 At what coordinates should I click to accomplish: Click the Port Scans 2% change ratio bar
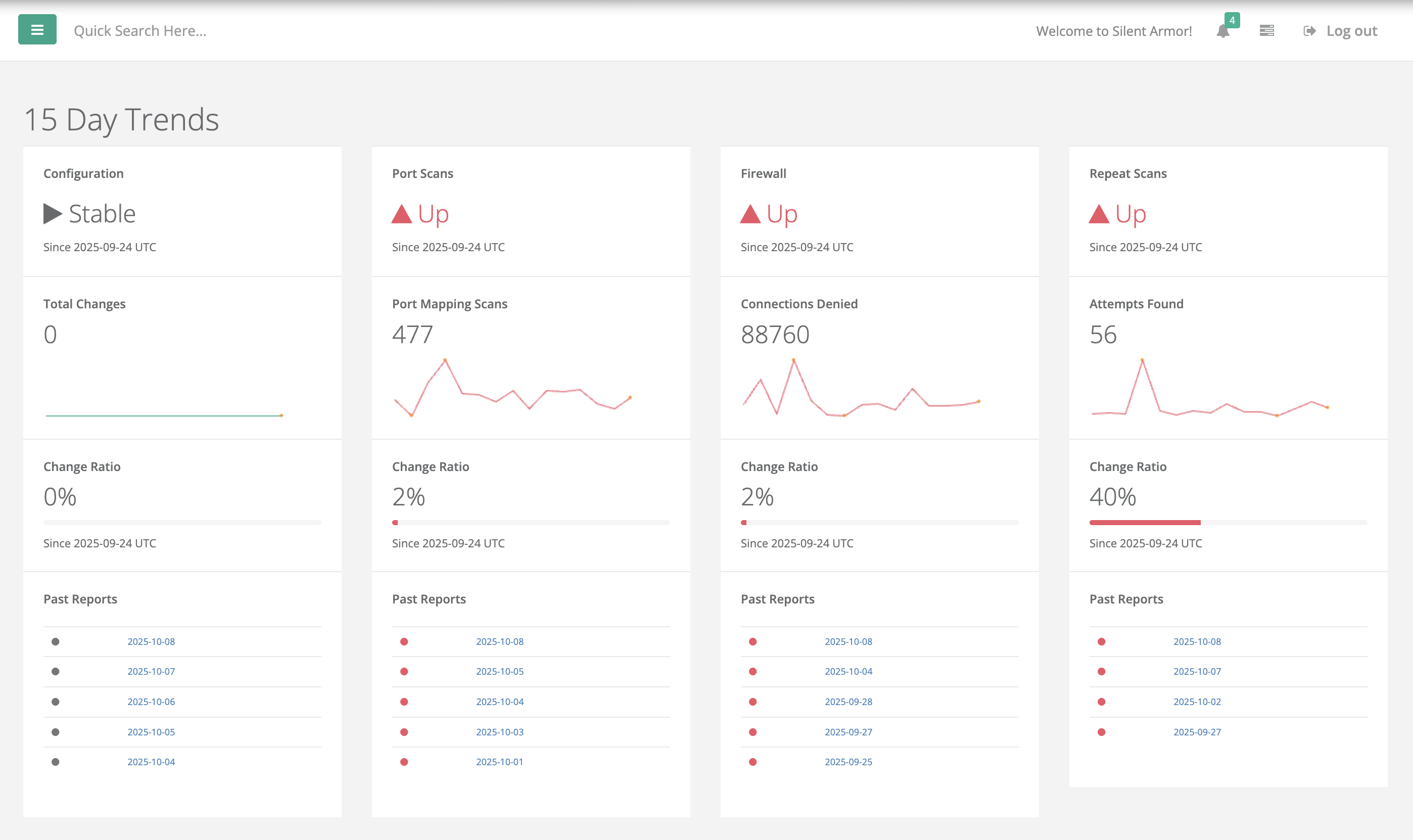pyautogui.click(x=531, y=523)
